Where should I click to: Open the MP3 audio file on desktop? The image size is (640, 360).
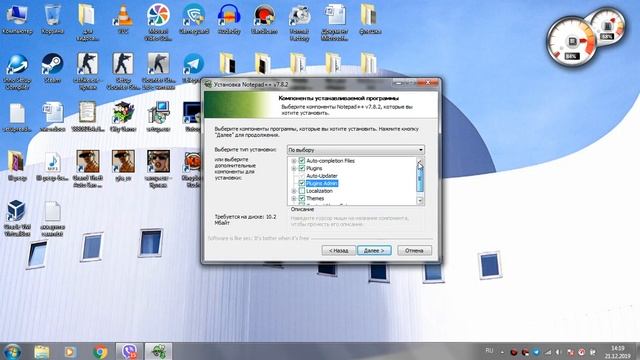click(x=52, y=167)
